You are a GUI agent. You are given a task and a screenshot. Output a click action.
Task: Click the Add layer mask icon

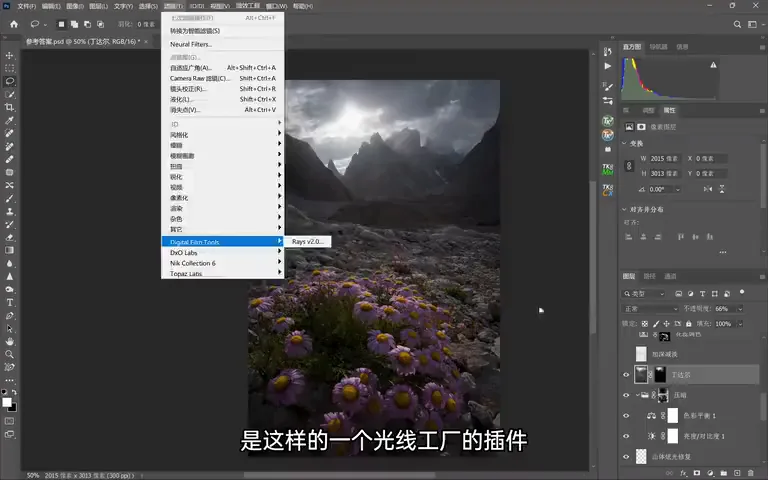tap(696, 473)
